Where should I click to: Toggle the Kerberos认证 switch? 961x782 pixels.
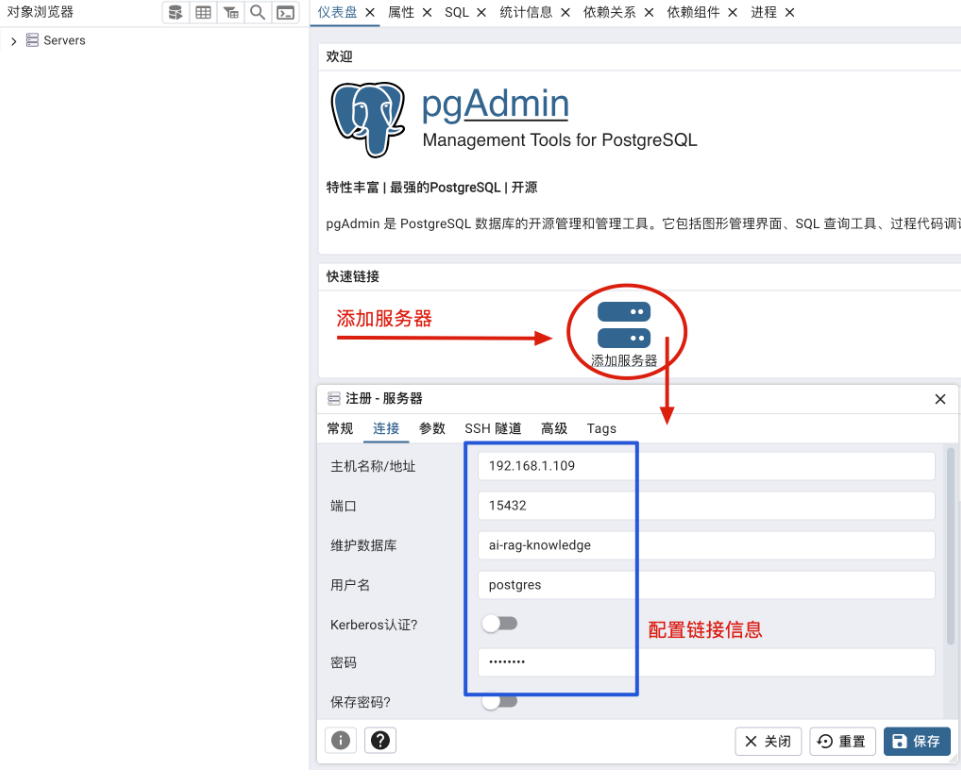499,623
